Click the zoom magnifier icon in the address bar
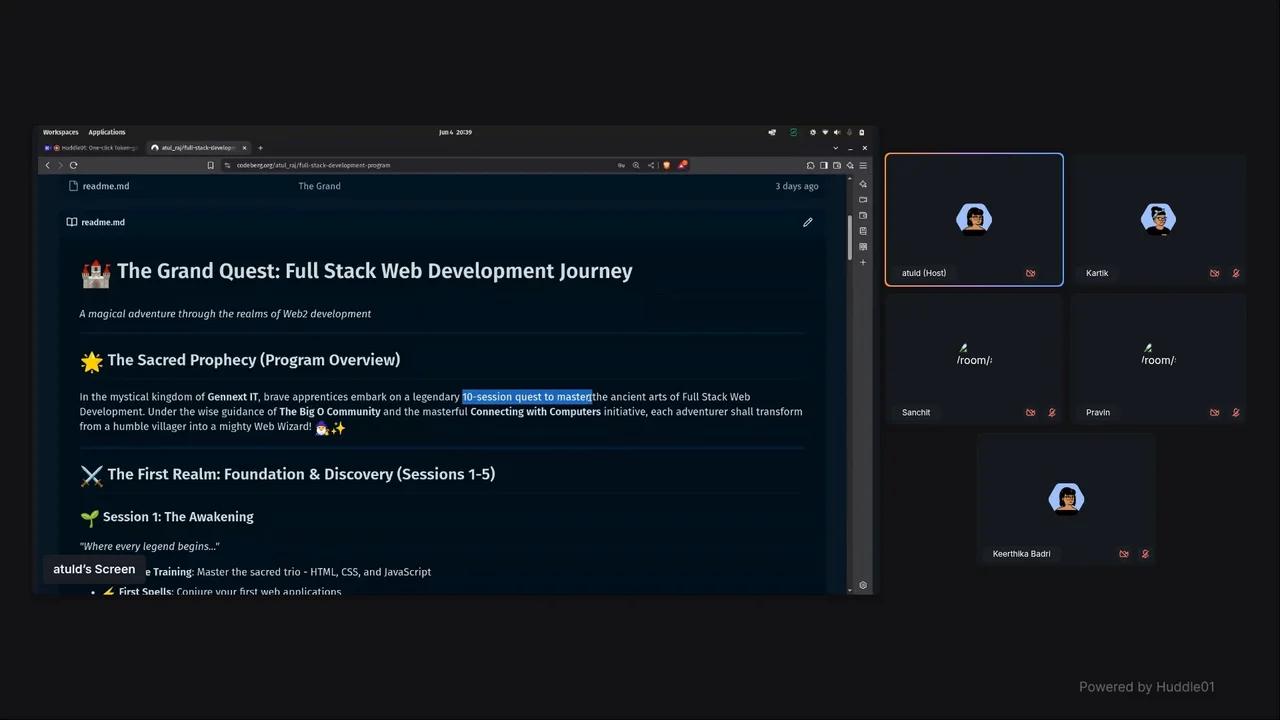 [636, 165]
